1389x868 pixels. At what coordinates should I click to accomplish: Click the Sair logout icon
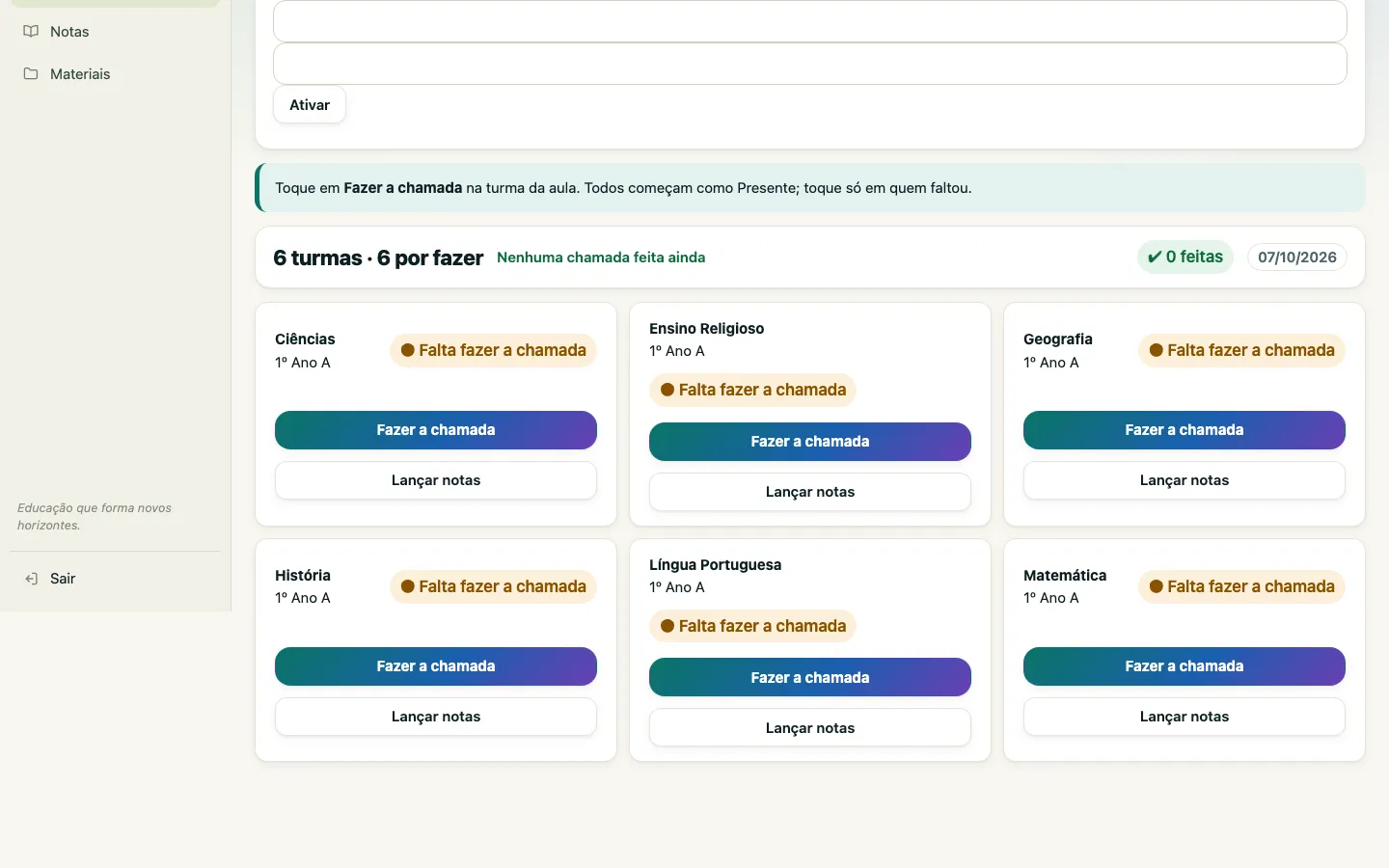point(31,579)
